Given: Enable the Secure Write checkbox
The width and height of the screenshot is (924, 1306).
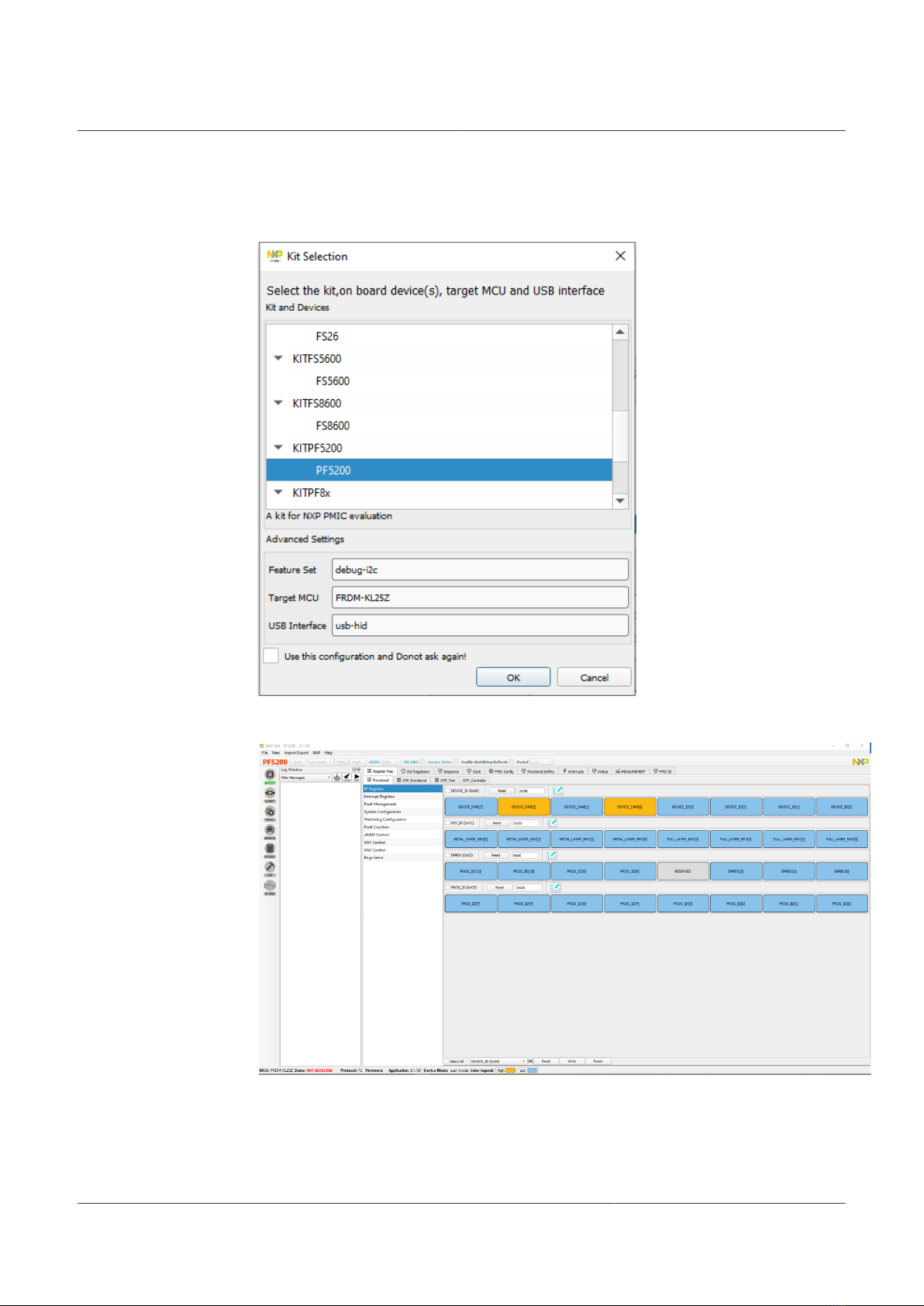Looking at the screenshot, I should (x=456, y=762).
